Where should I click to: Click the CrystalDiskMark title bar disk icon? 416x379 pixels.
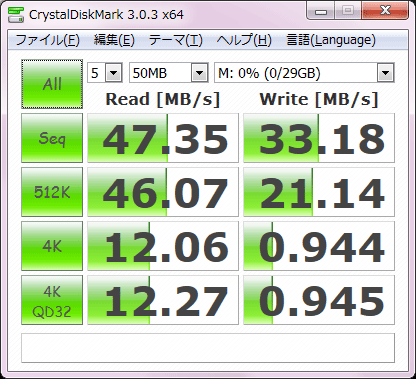point(16,14)
